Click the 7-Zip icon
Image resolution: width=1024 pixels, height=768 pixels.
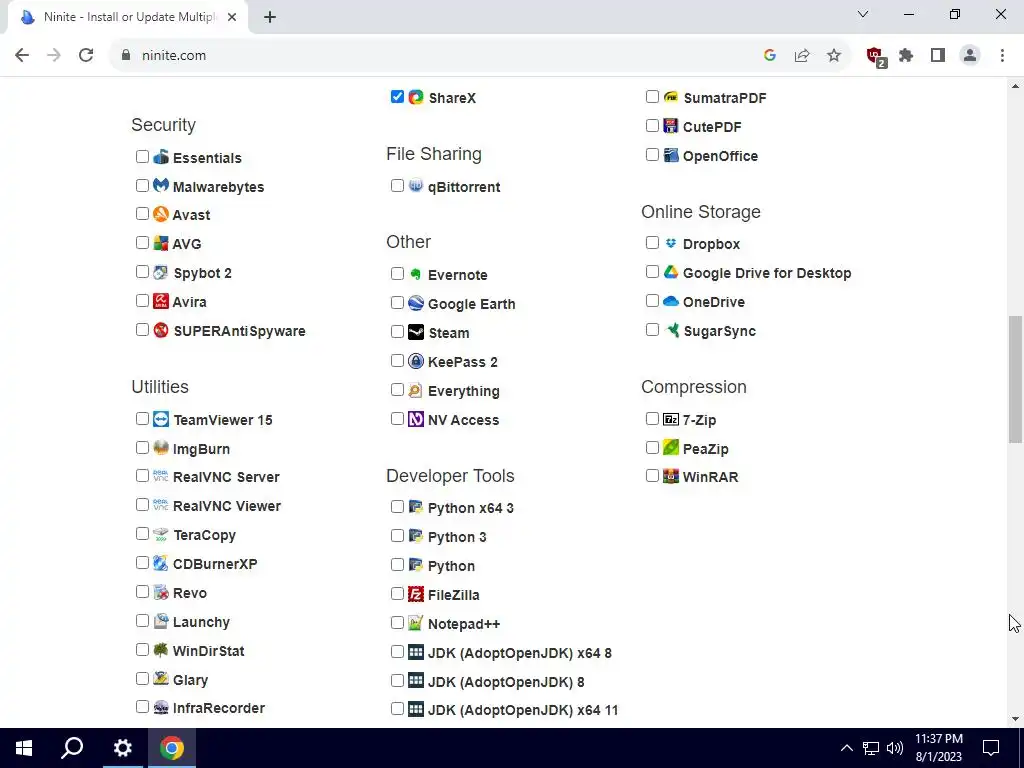[x=671, y=419]
